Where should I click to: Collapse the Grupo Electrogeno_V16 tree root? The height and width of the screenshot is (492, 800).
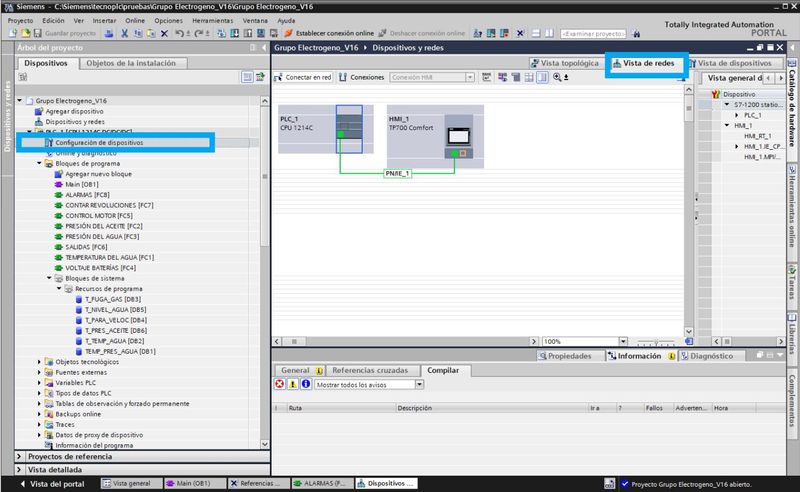click(x=20, y=101)
